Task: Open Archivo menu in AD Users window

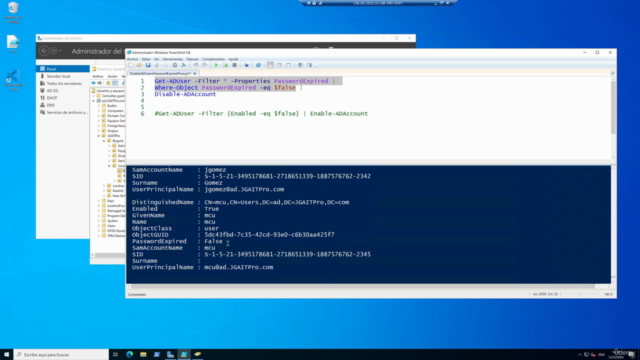Action: click(x=98, y=76)
